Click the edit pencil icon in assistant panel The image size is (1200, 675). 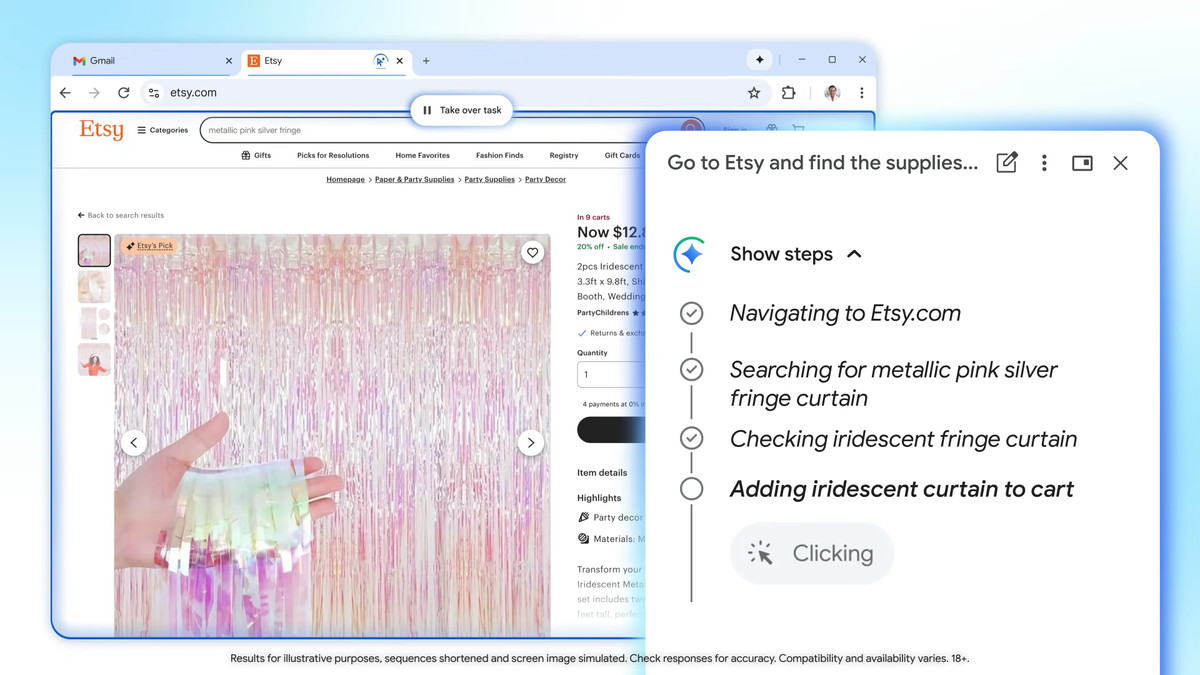1007,163
